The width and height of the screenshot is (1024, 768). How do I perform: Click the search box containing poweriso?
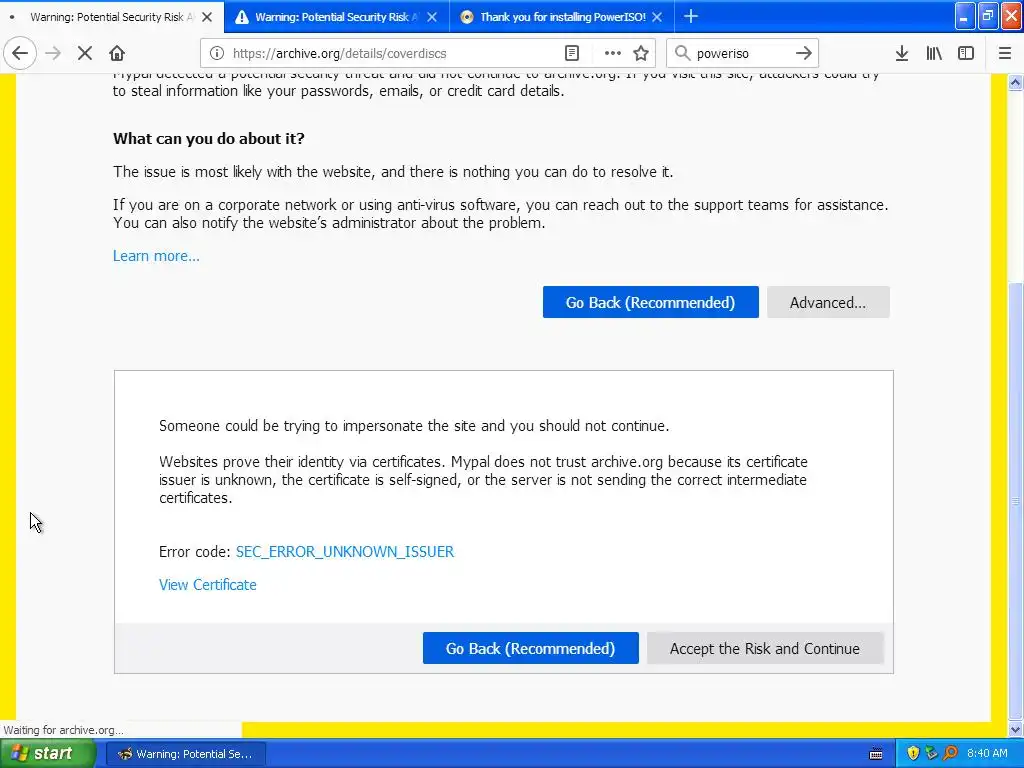click(x=742, y=54)
